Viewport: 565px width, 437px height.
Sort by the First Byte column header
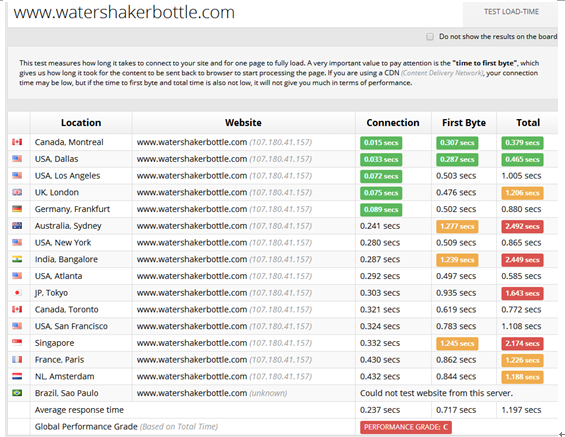pyautogui.click(x=464, y=122)
